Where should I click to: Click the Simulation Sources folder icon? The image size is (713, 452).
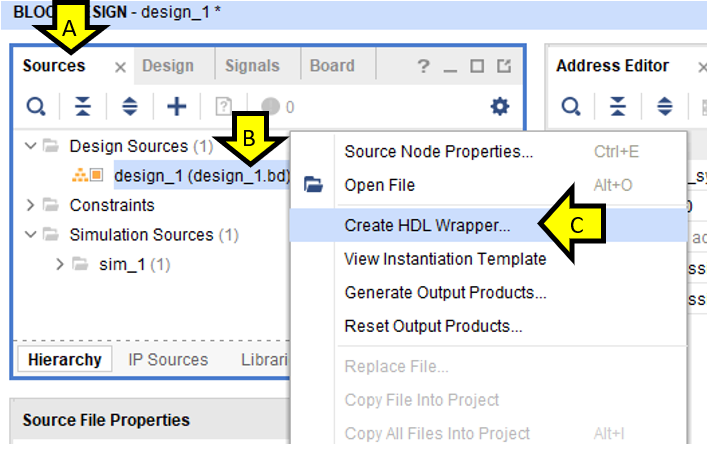pyautogui.click(x=50, y=235)
